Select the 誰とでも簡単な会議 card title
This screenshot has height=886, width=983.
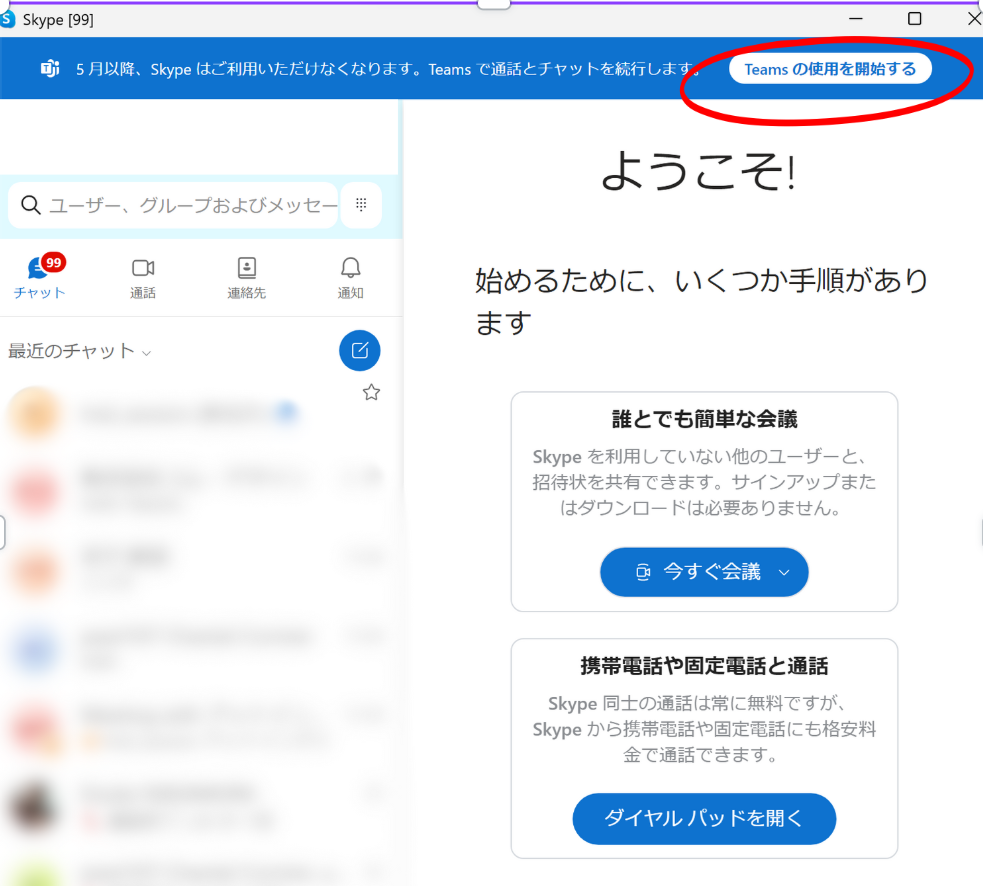705,419
